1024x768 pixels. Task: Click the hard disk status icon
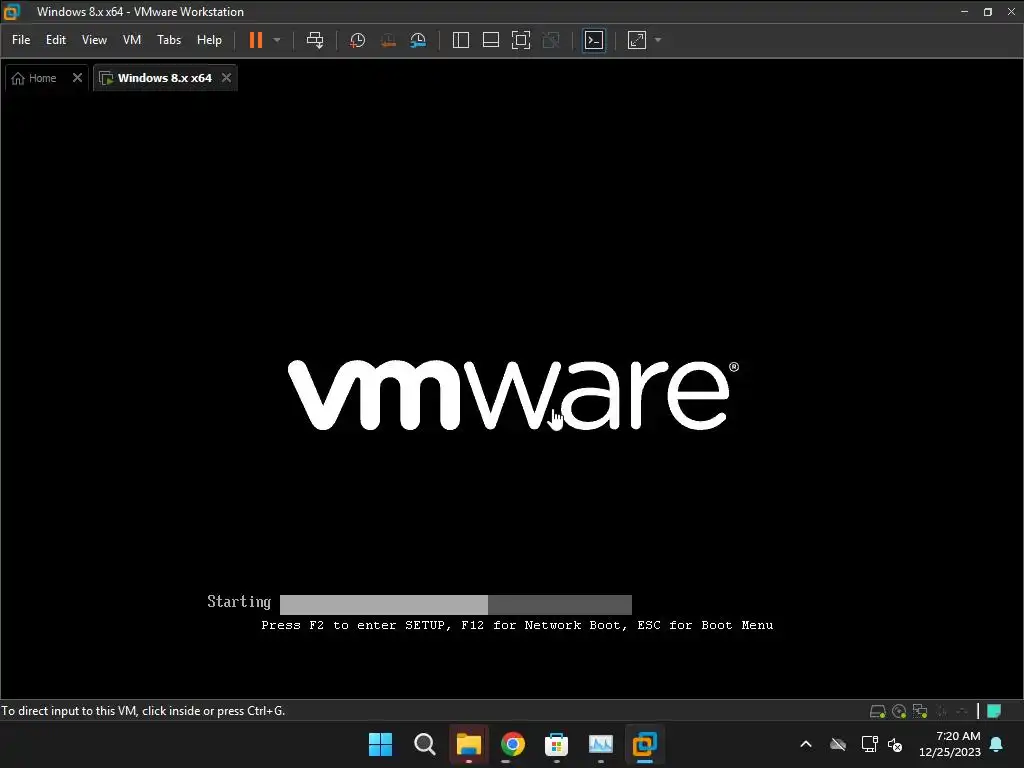878,711
